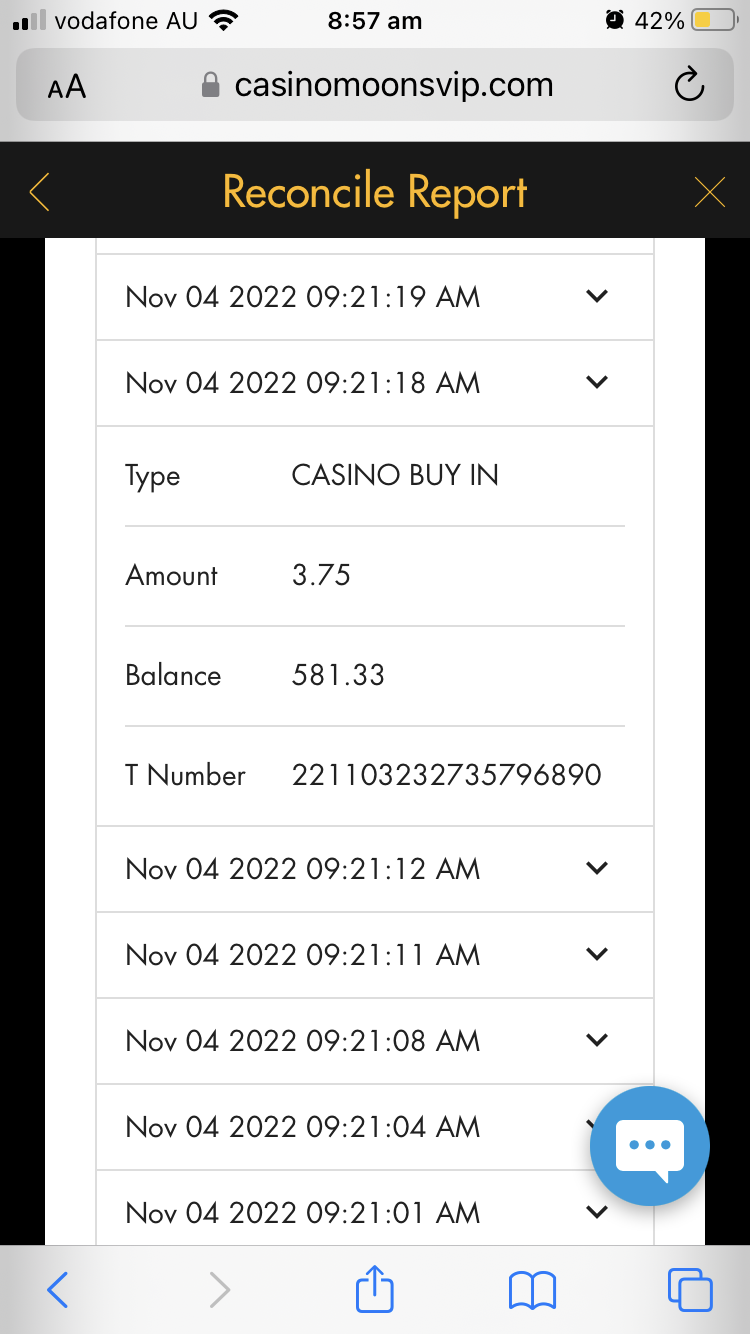
Task: Expand the 09:21:01 AM transaction row
Action: click(597, 1213)
